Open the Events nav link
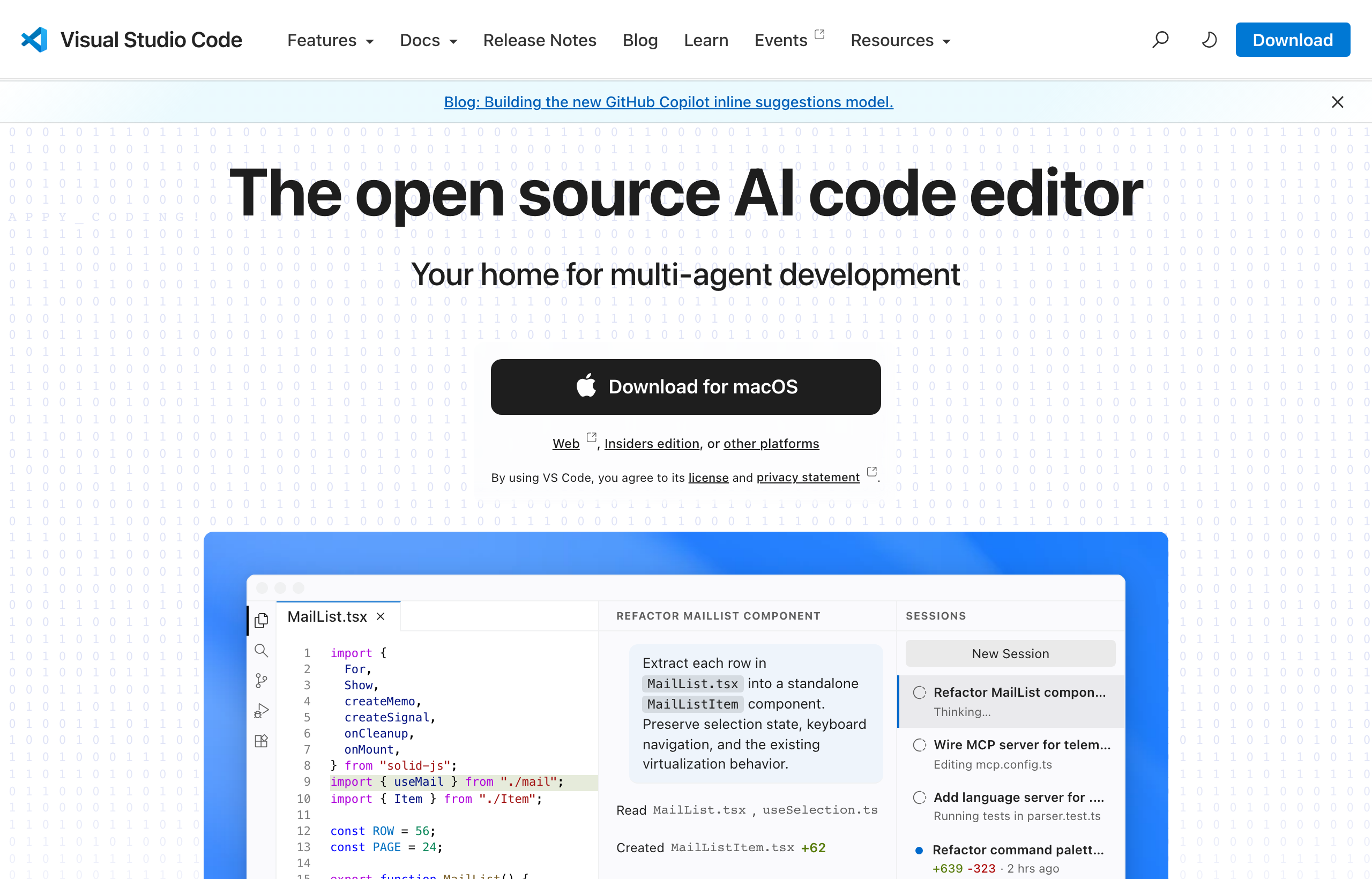The width and height of the screenshot is (1372, 879). pyautogui.click(x=781, y=41)
